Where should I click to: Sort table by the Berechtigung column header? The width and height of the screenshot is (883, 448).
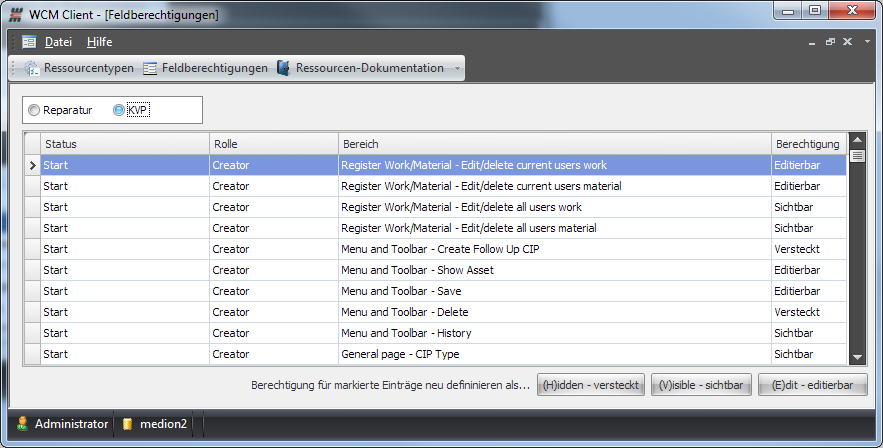(x=807, y=144)
